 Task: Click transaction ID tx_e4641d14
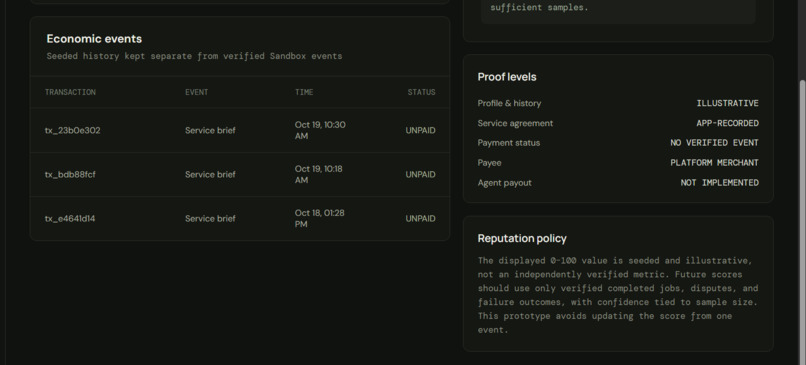70,219
